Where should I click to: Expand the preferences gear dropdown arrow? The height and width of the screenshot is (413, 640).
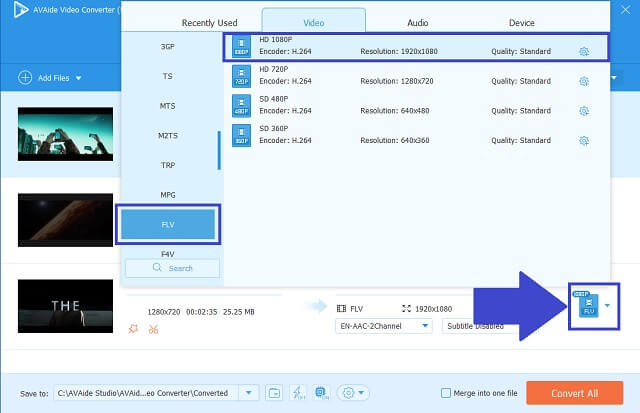click(x=361, y=393)
